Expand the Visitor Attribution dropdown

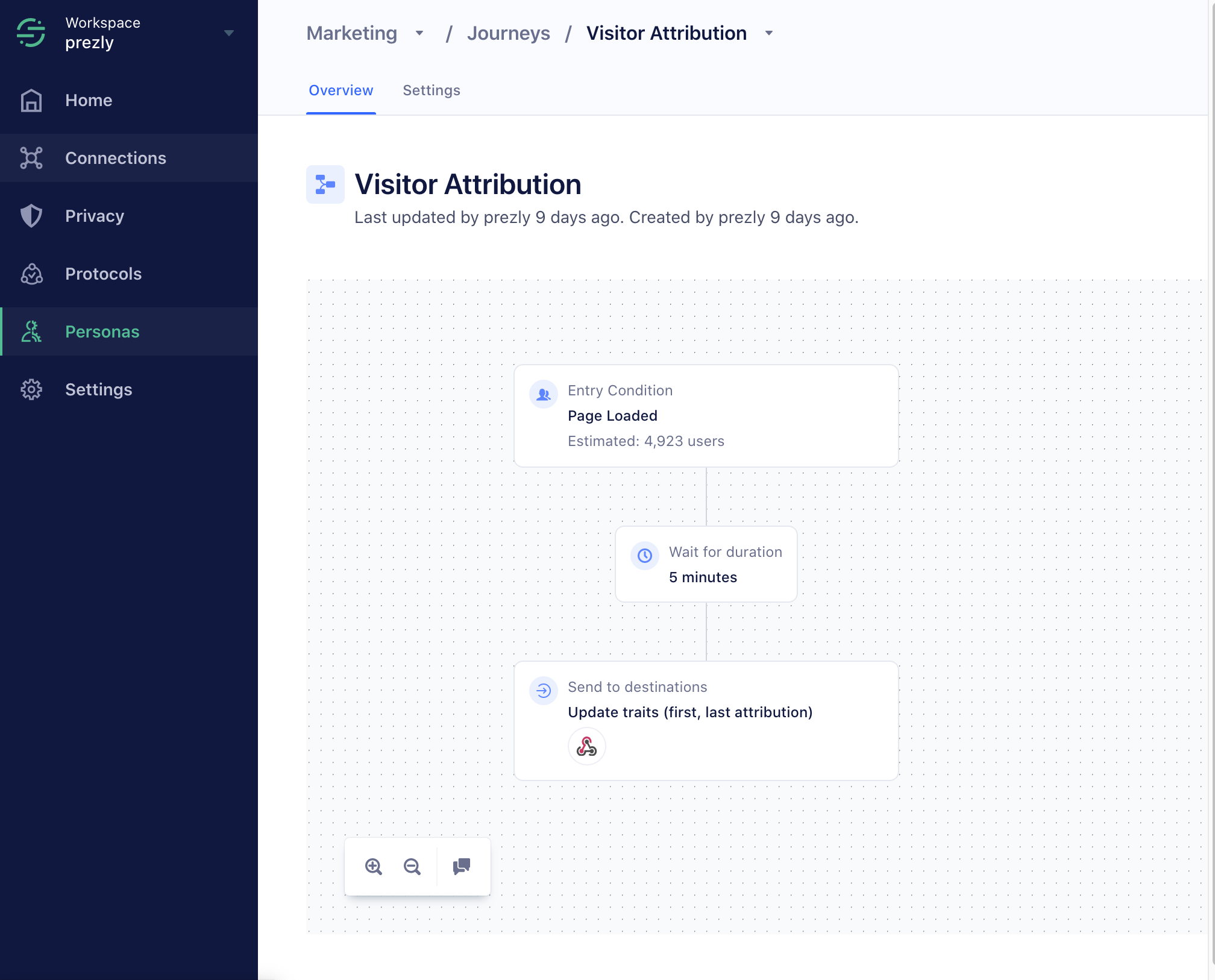coord(769,33)
